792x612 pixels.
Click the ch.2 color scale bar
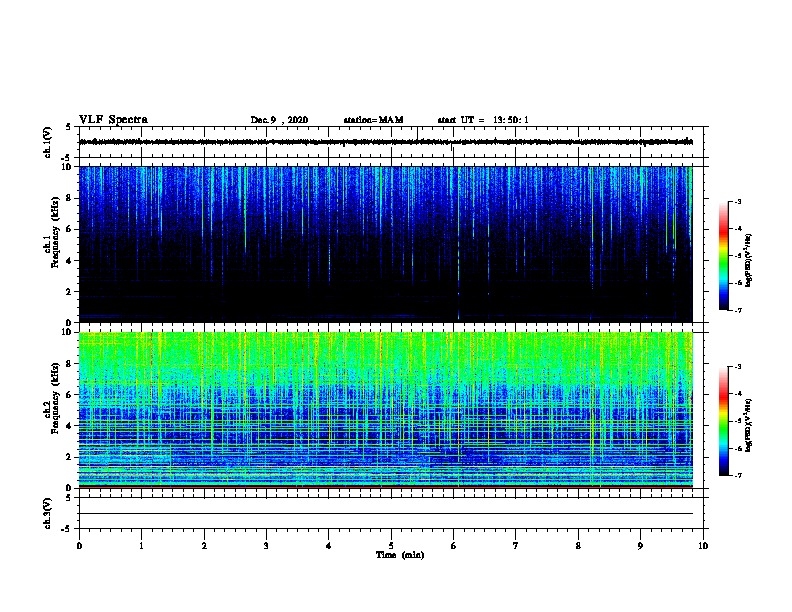723,421
